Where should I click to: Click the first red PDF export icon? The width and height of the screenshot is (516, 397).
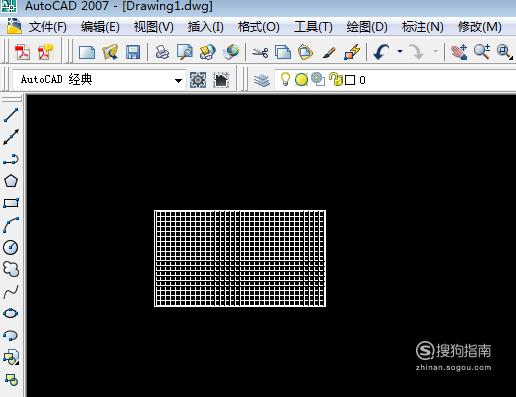pos(22,52)
